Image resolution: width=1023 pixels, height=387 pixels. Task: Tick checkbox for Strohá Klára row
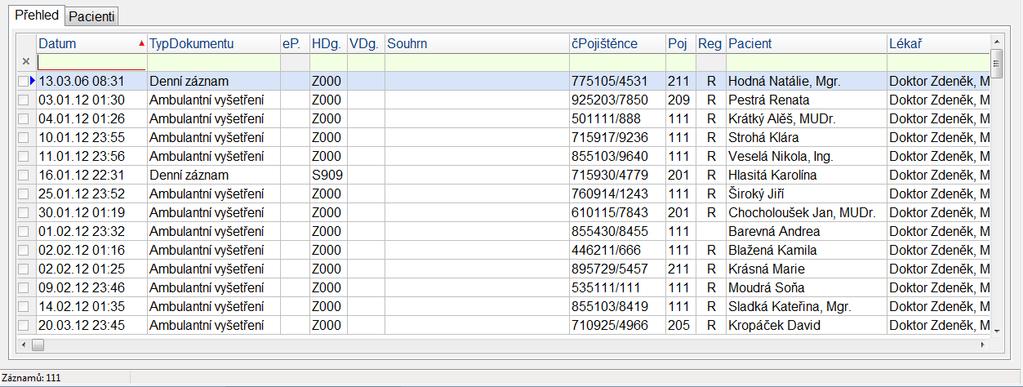[23, 138]
